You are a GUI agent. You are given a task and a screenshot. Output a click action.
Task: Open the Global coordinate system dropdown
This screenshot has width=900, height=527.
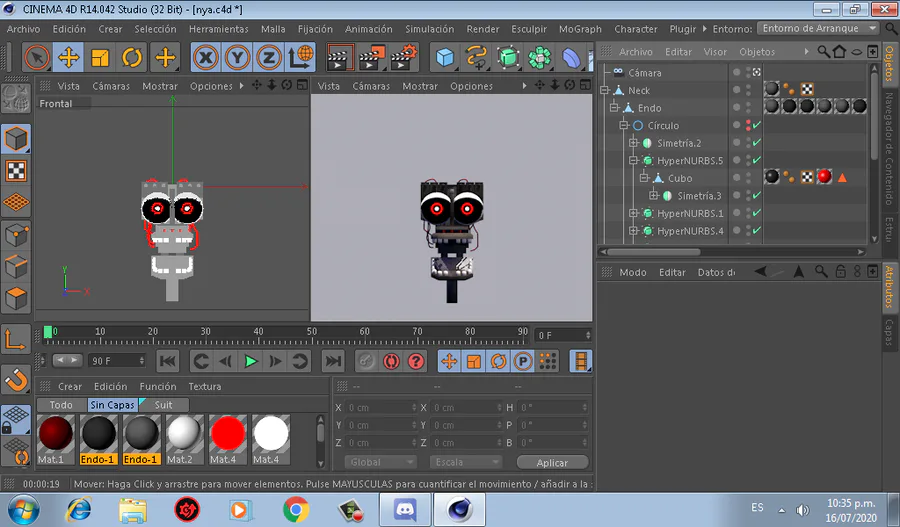click(380, 462)
